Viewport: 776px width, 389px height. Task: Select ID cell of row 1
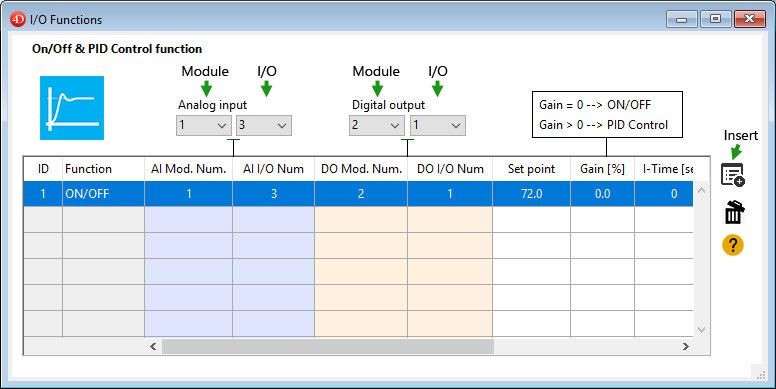[43, 194]
